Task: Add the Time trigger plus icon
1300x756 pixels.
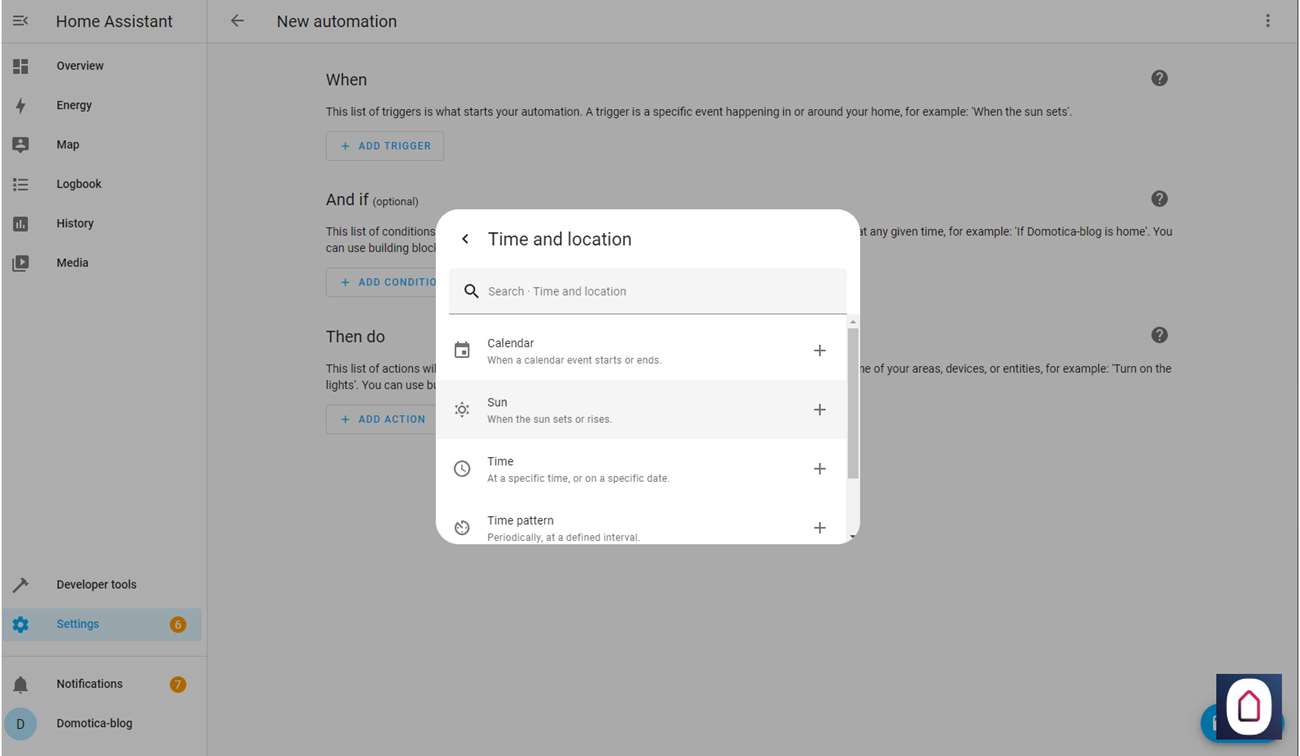Action: pyautogui.click(x=819, y=469)
